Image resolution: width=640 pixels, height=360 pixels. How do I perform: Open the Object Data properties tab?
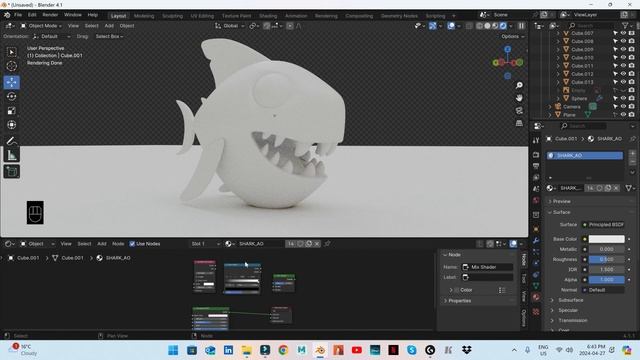tap(536, 285)
